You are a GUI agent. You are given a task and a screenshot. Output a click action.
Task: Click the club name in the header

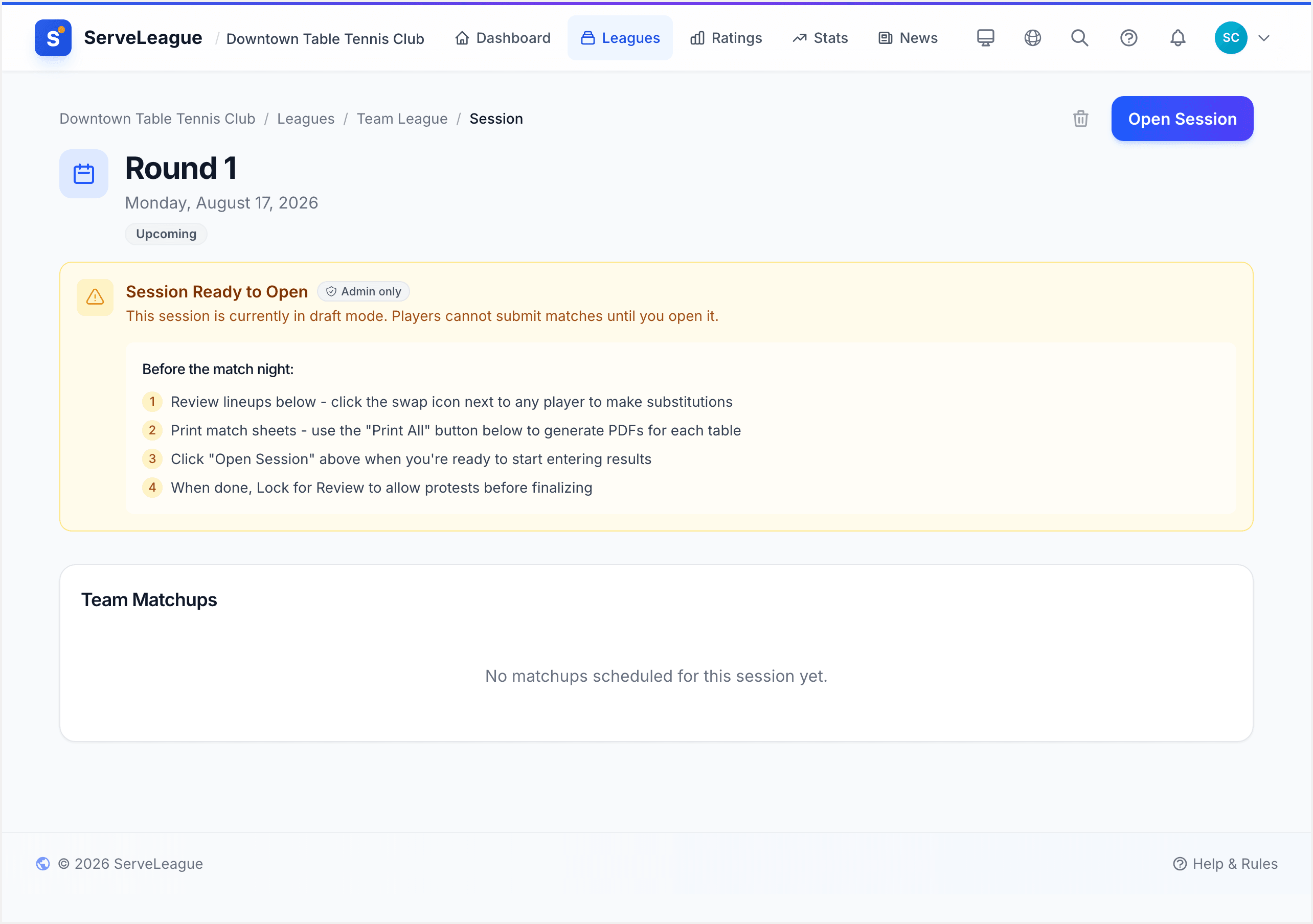point(325,38)
